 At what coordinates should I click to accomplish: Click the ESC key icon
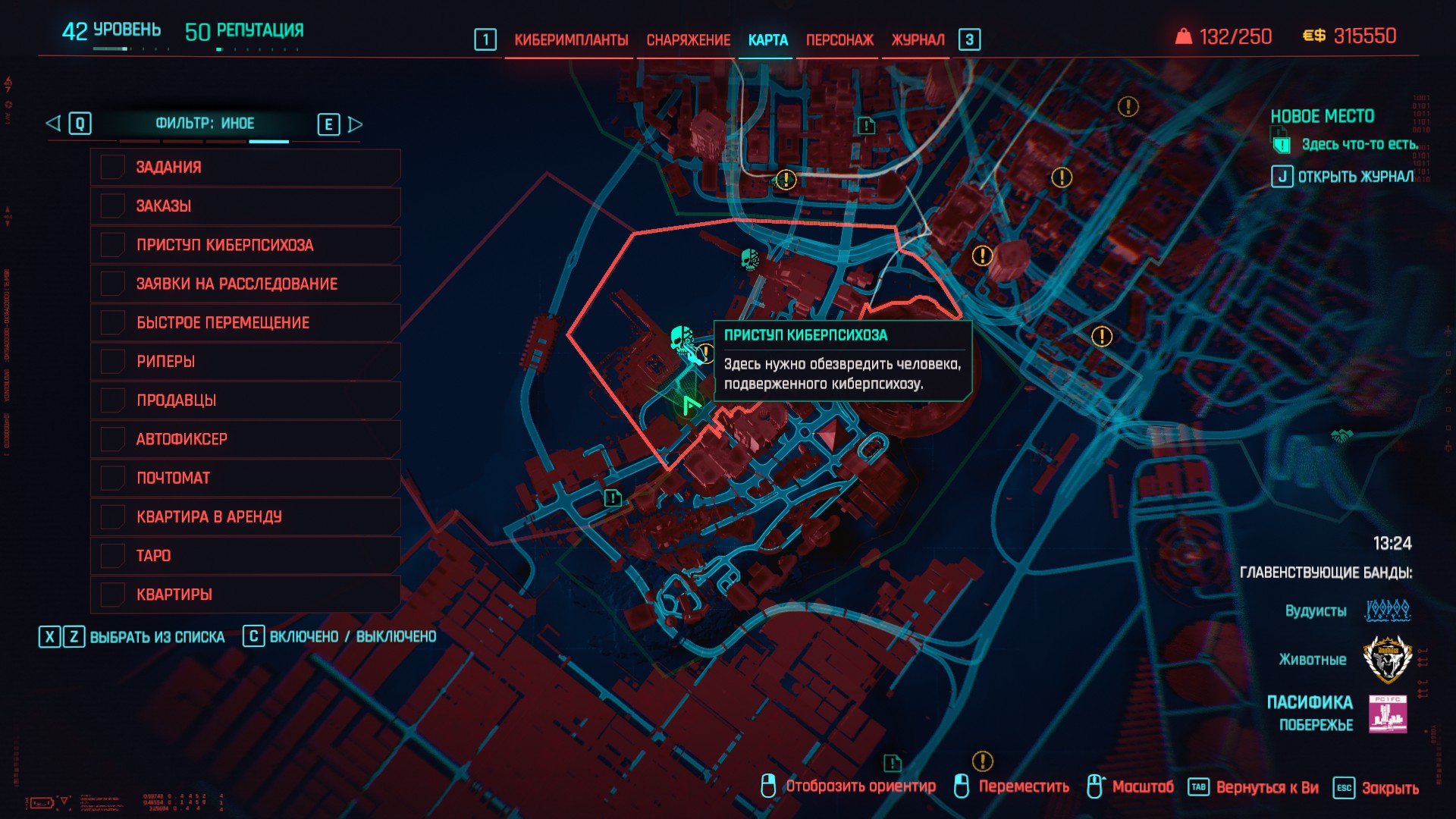coord(1344,788)
